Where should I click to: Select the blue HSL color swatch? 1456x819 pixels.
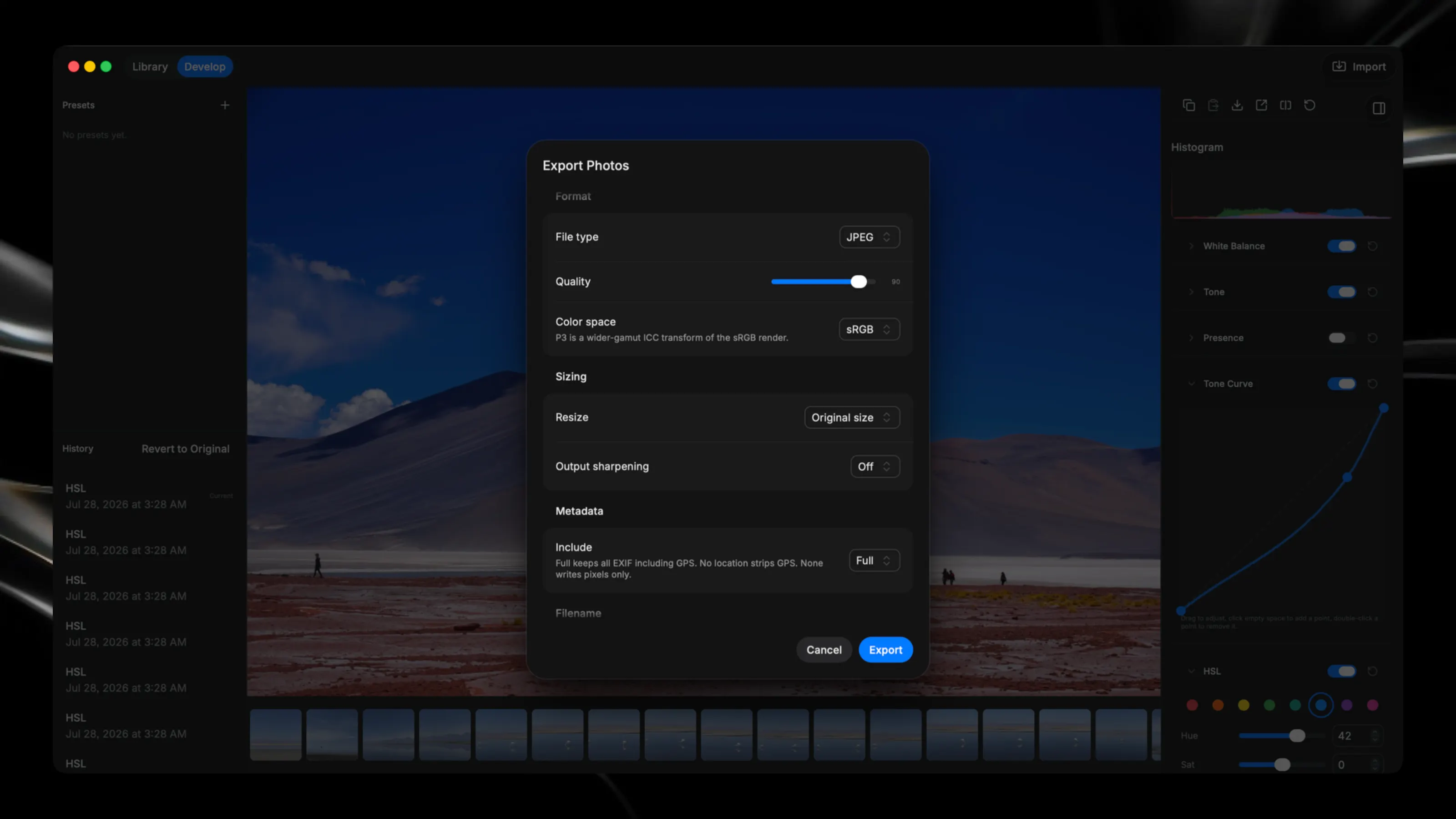[x=1321, y=705]
